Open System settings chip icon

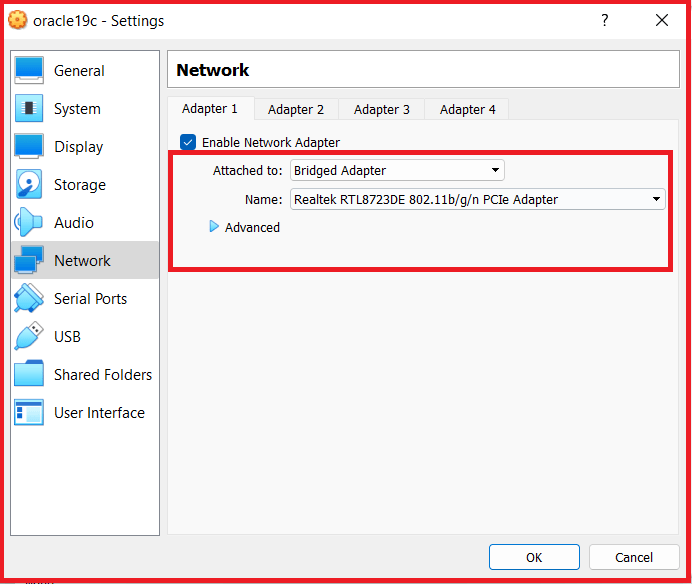point(29,108)
